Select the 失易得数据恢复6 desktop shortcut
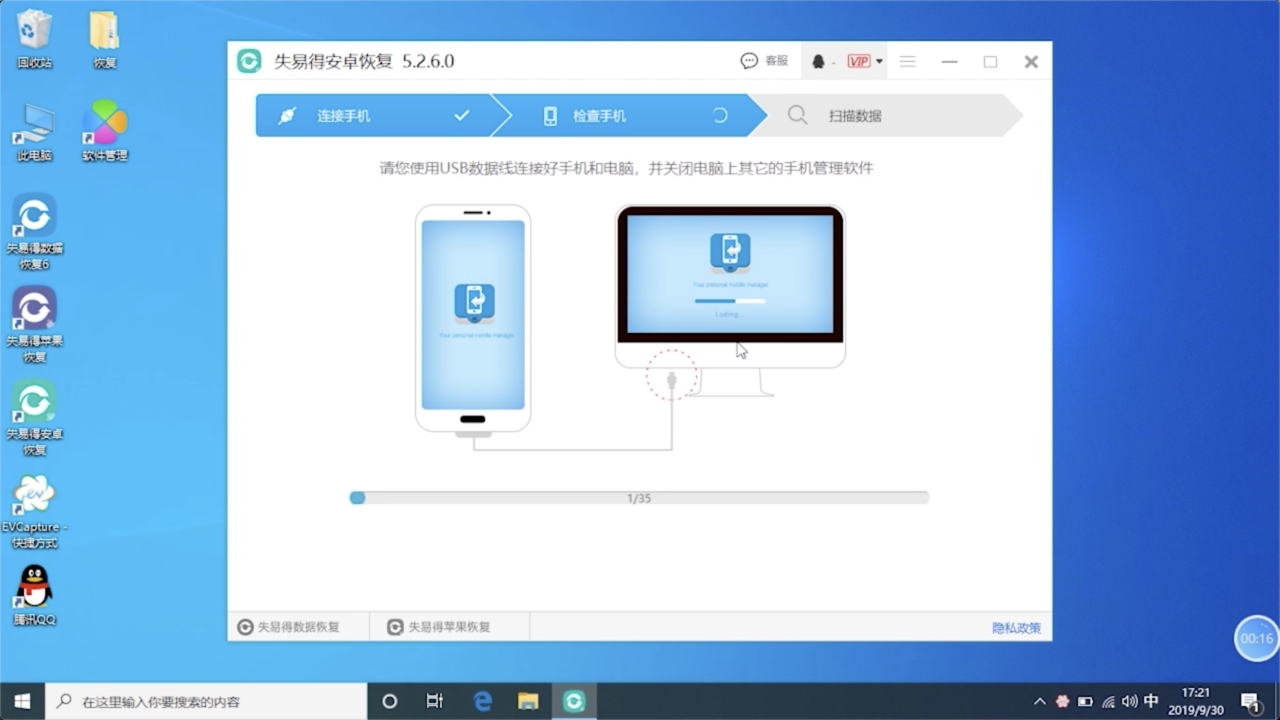The width and height of the screenshot is (1280, 720). click(34, 232)
